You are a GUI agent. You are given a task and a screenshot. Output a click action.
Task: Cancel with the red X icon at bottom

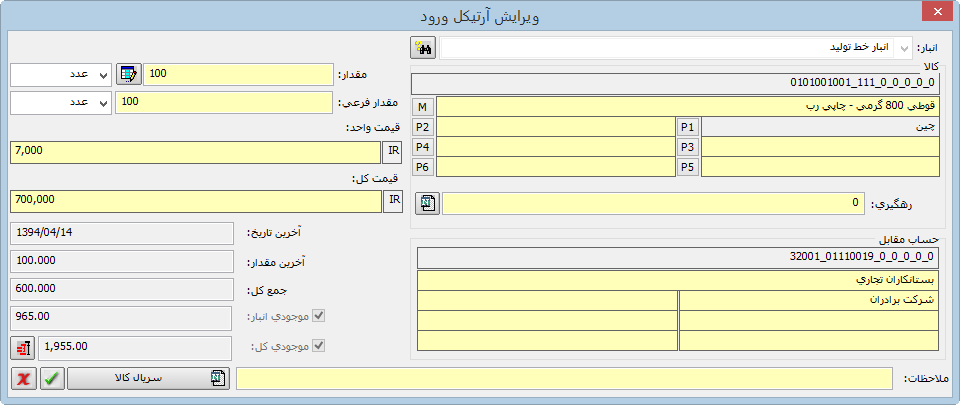pyautogui.click(x=23, y=378)
